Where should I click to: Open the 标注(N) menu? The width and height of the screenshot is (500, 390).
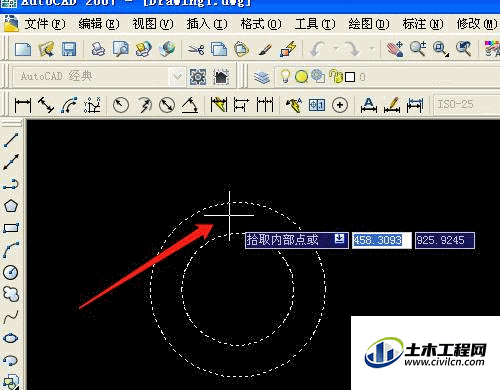coord(423,24)
